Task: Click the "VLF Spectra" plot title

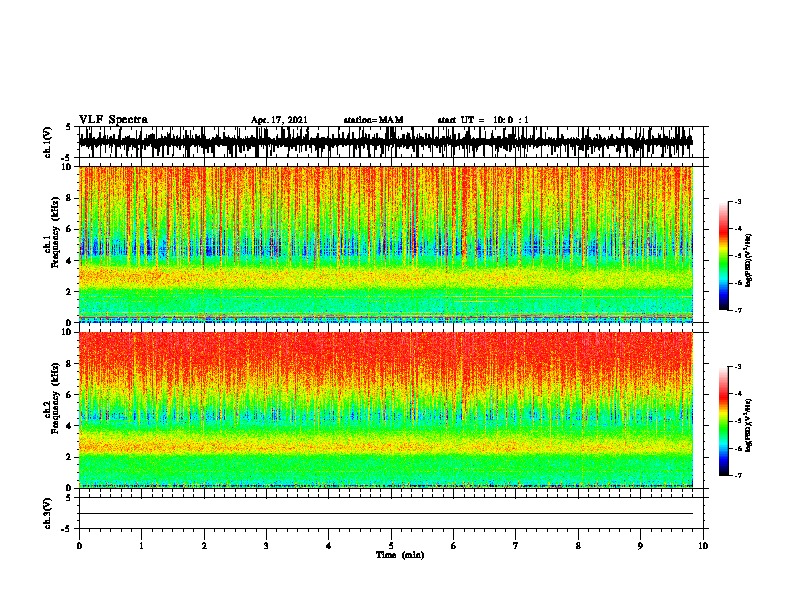Action: point(113,120)
